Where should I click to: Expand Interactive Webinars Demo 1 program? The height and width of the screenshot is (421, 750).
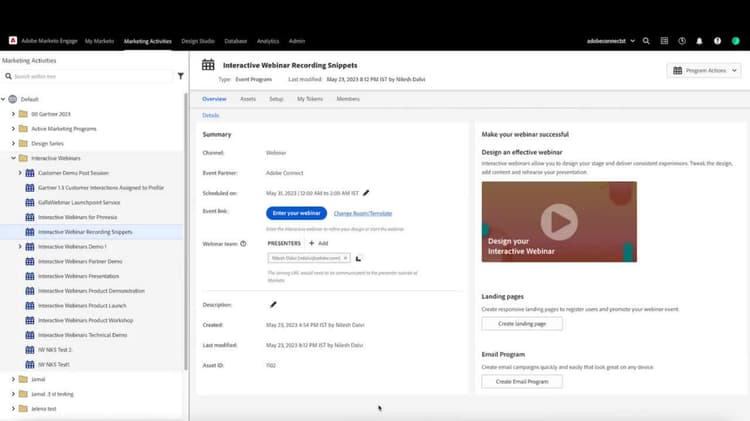[x=20, y=246]
